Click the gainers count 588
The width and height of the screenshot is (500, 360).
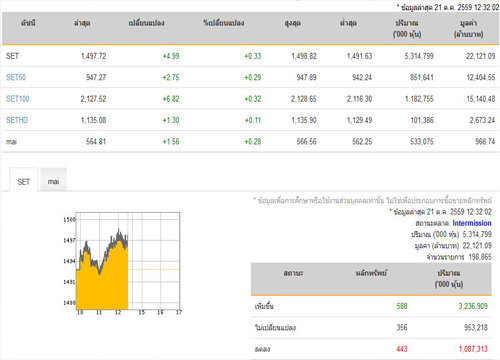click(402, 306)
